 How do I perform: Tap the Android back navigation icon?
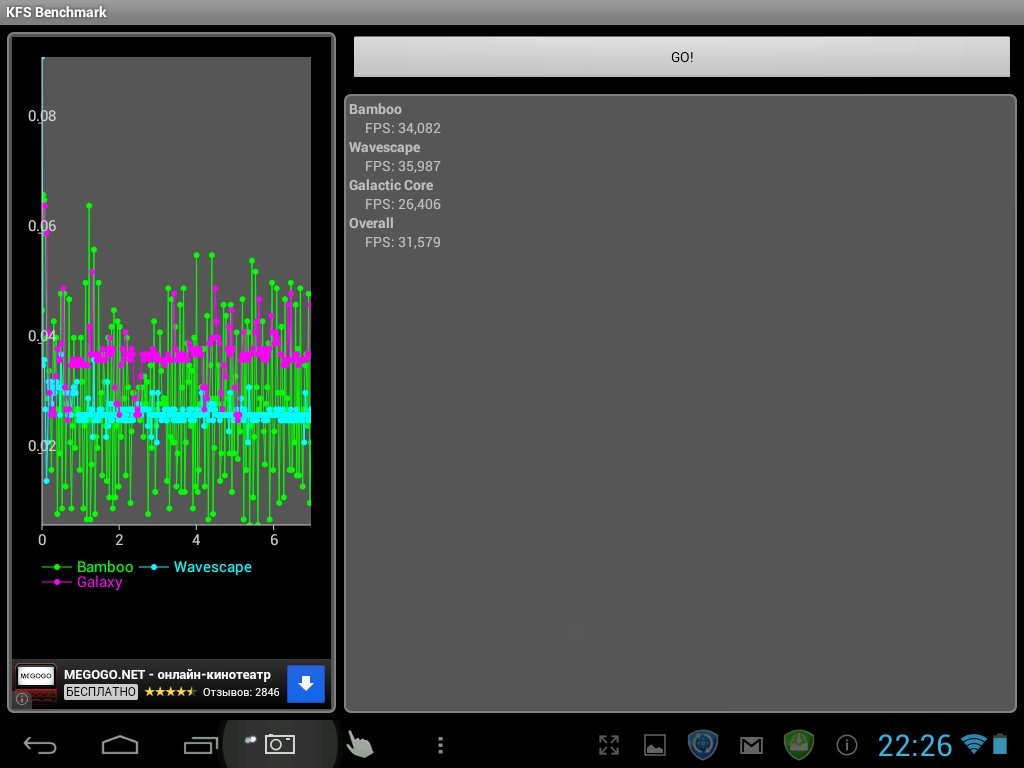40,745
